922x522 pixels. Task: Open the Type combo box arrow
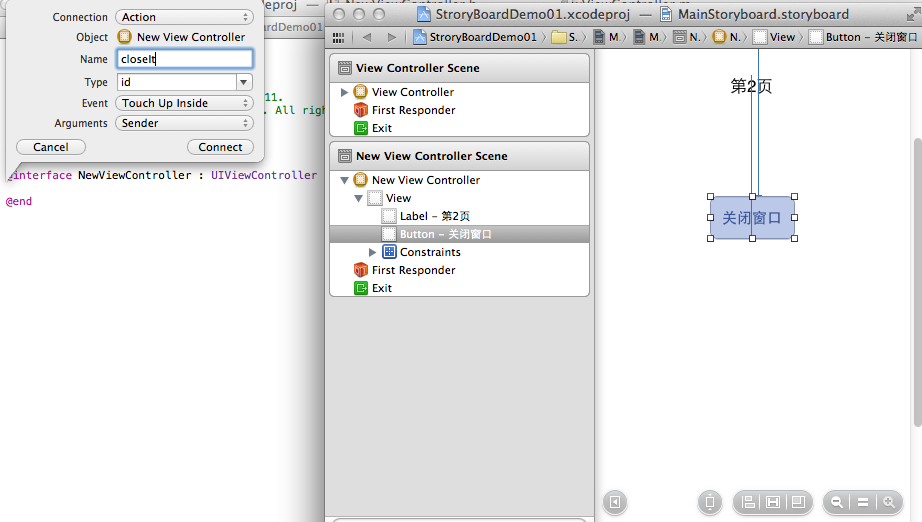[x=244, y=82]
